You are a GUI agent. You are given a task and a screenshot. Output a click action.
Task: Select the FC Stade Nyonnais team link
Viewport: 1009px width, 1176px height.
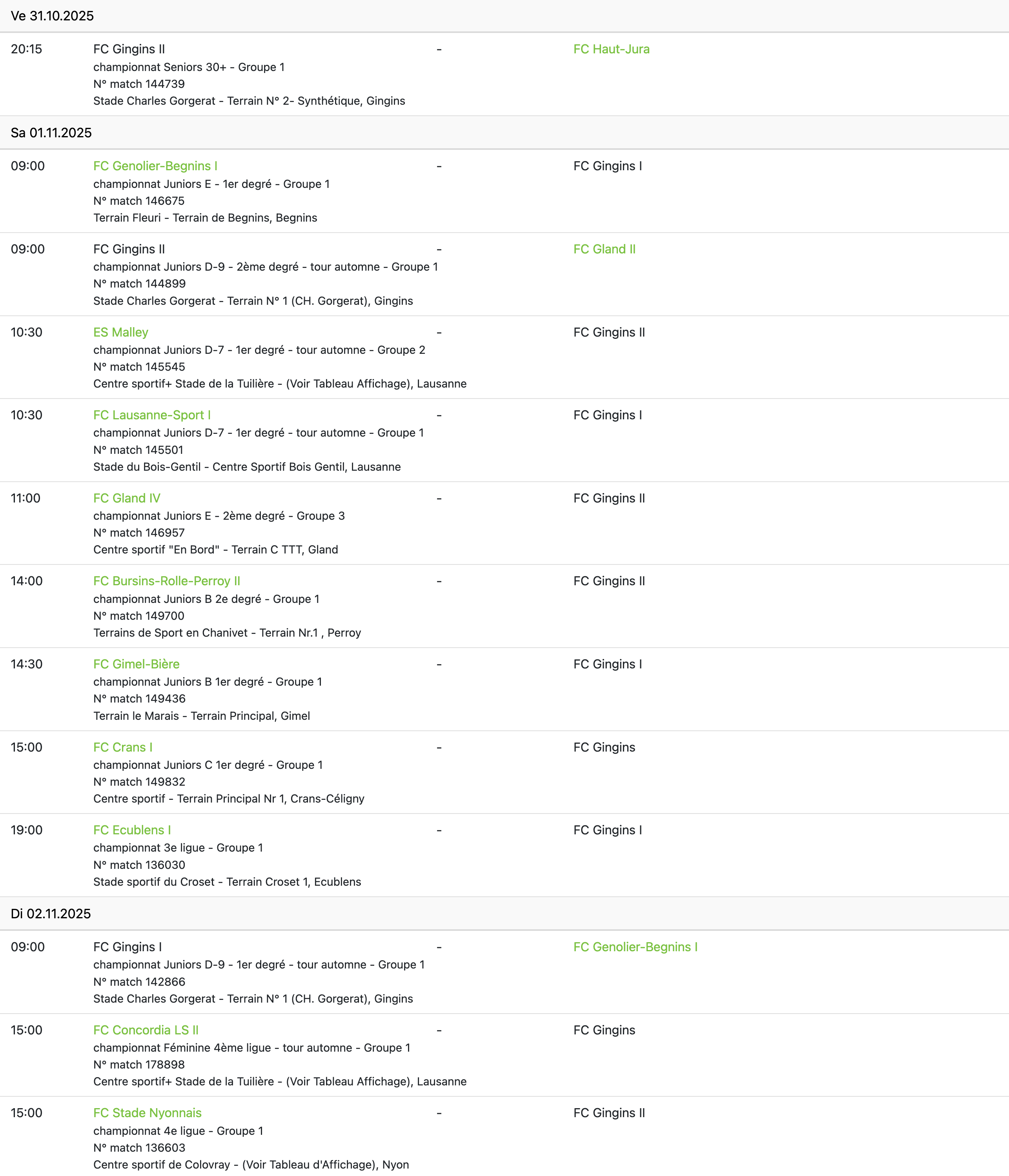click(147, 1113)
